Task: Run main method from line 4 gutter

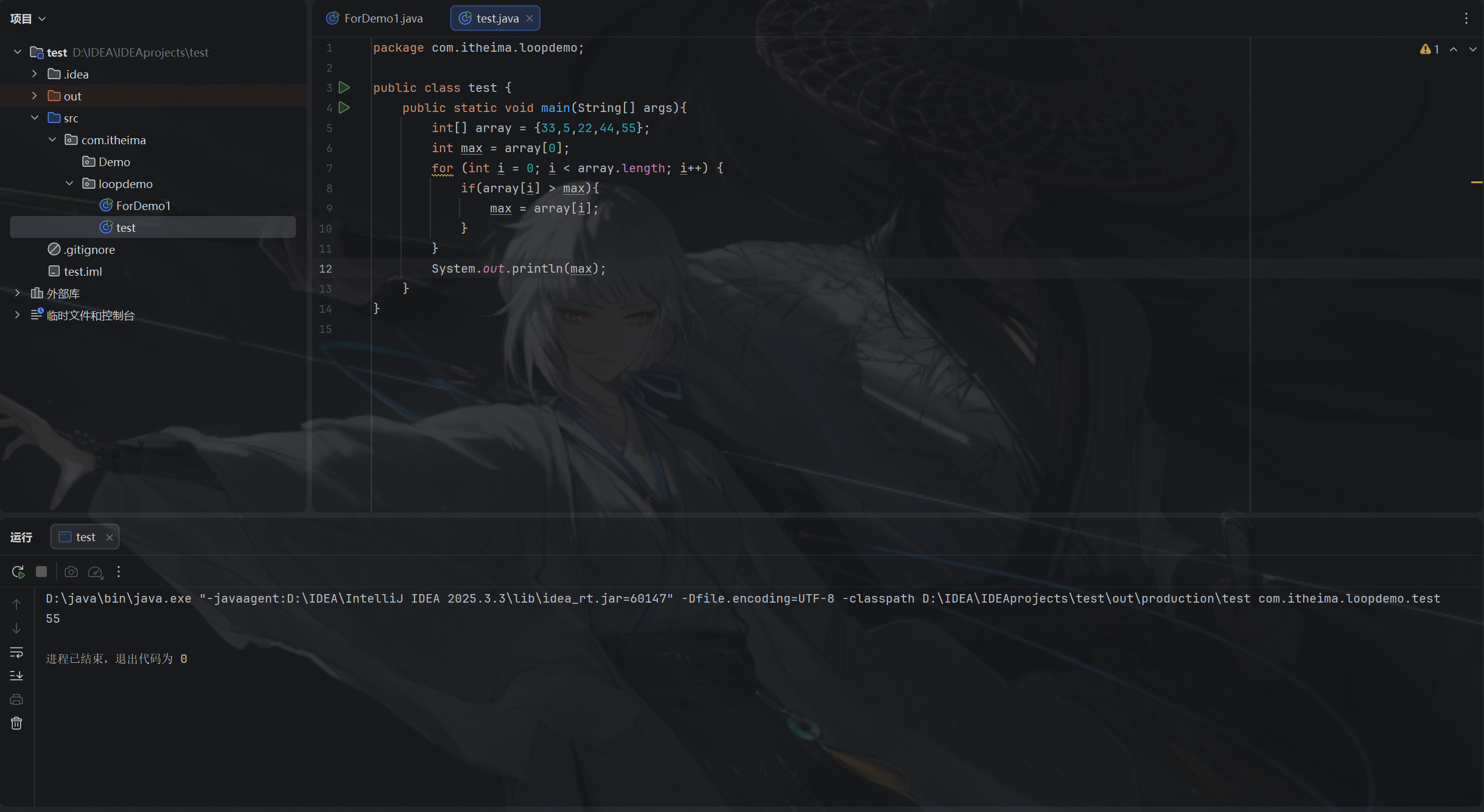Action: tap(344, 108)
